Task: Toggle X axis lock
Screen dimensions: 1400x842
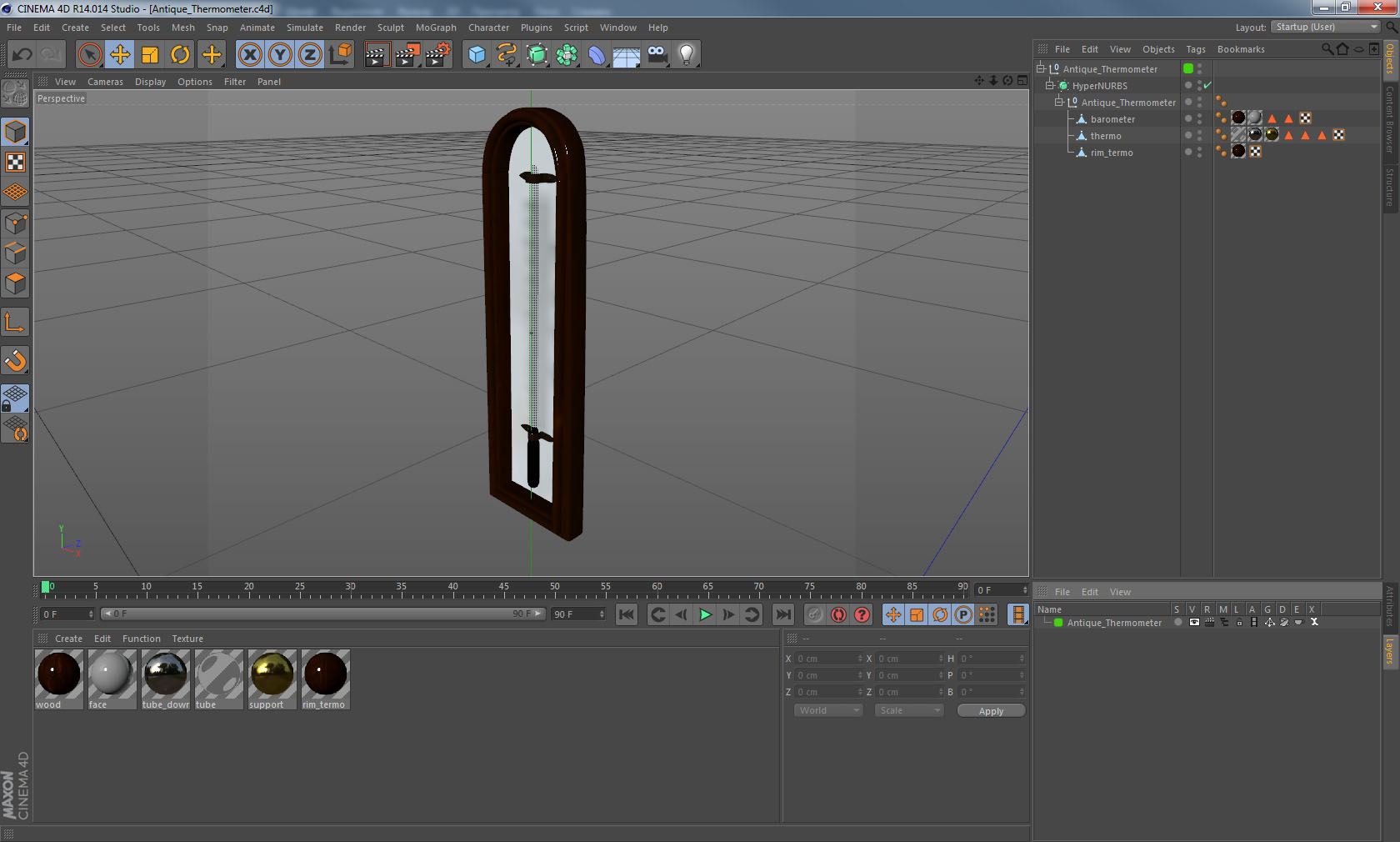Action: pos(250,55)
